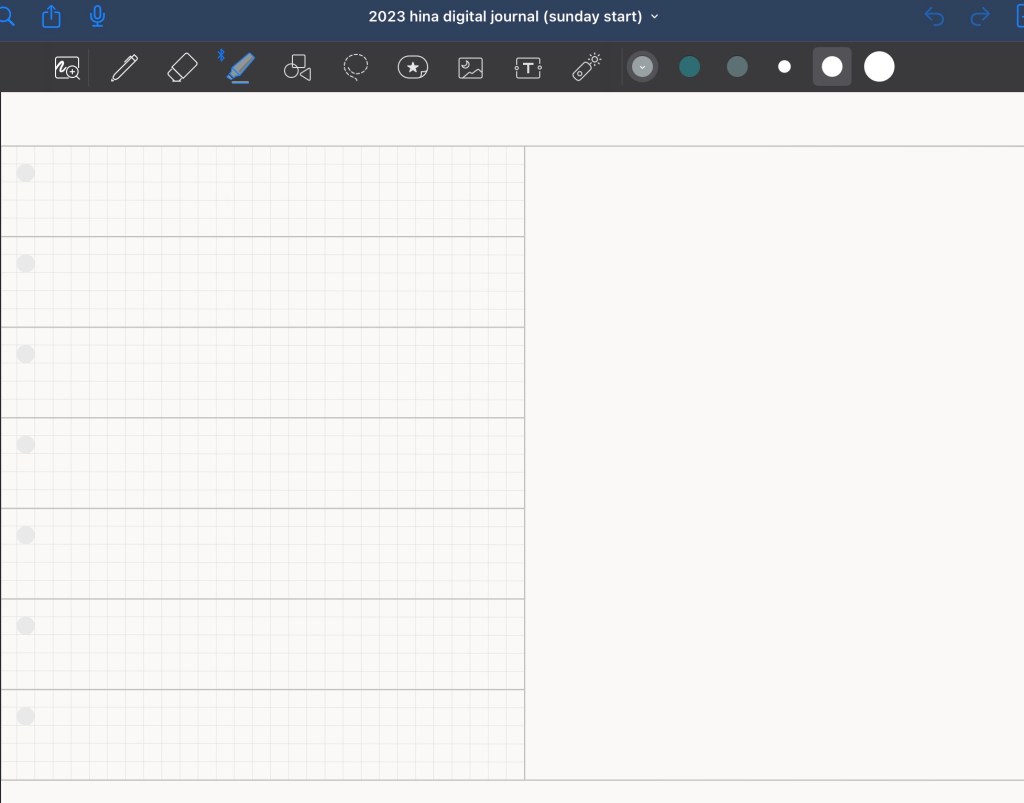Screen dimensions: 1024x803
Task: Choose the largest stroke thickness dot
Action: pyautogui.click(x=879, y=67)
